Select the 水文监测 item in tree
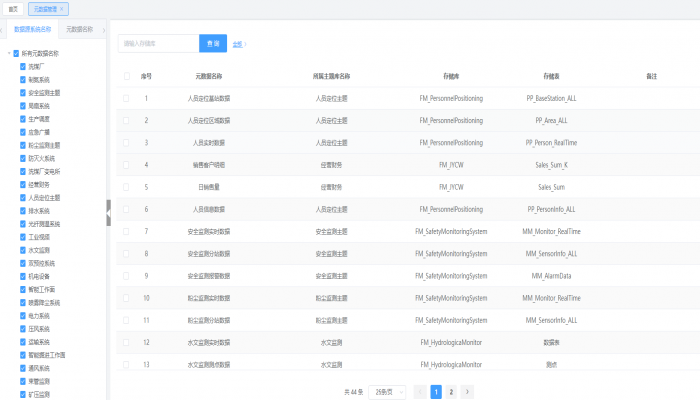 click(x=40, y=250)
